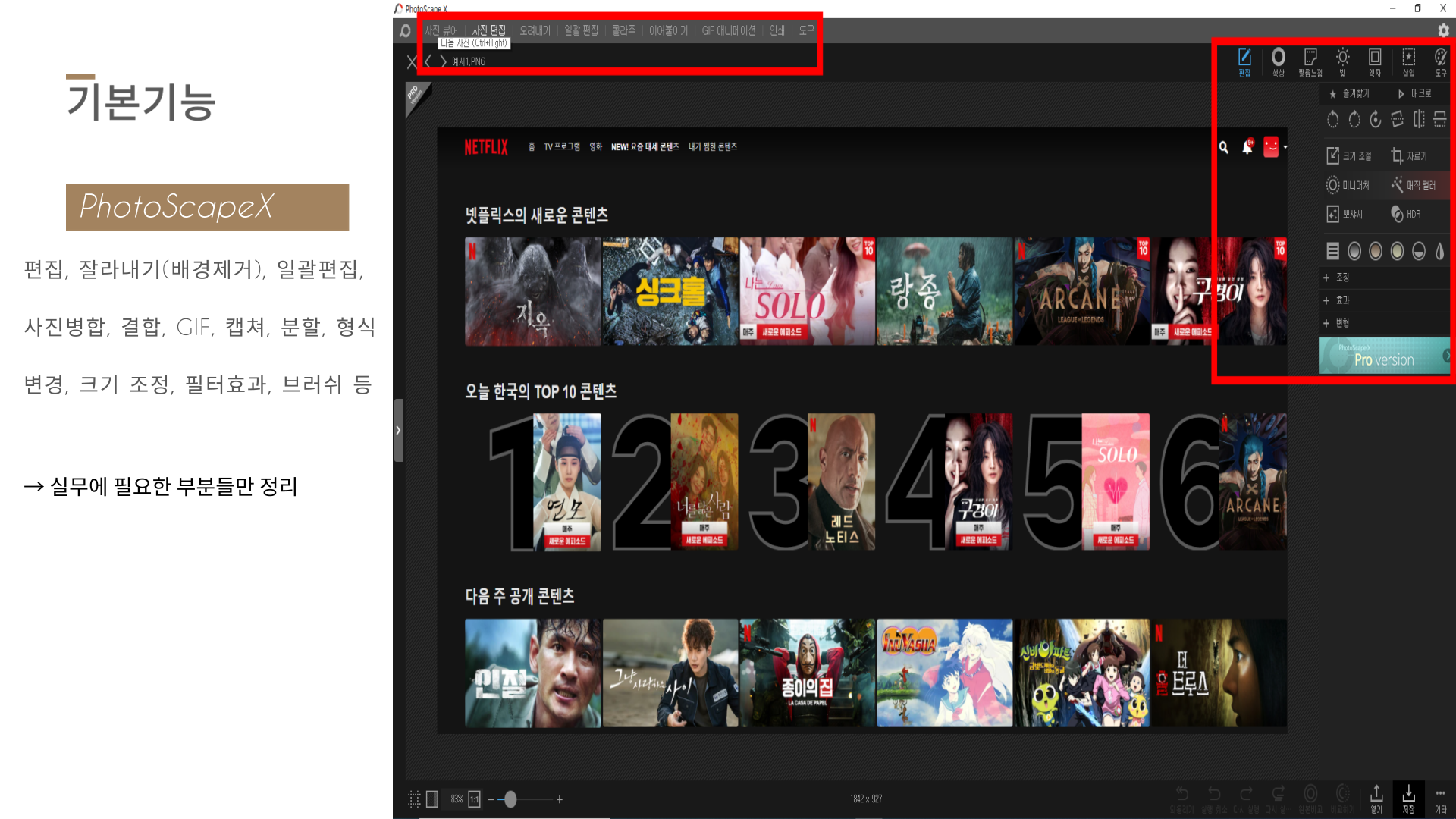Select the 편집 edit panel icon

pos(1244,62)
